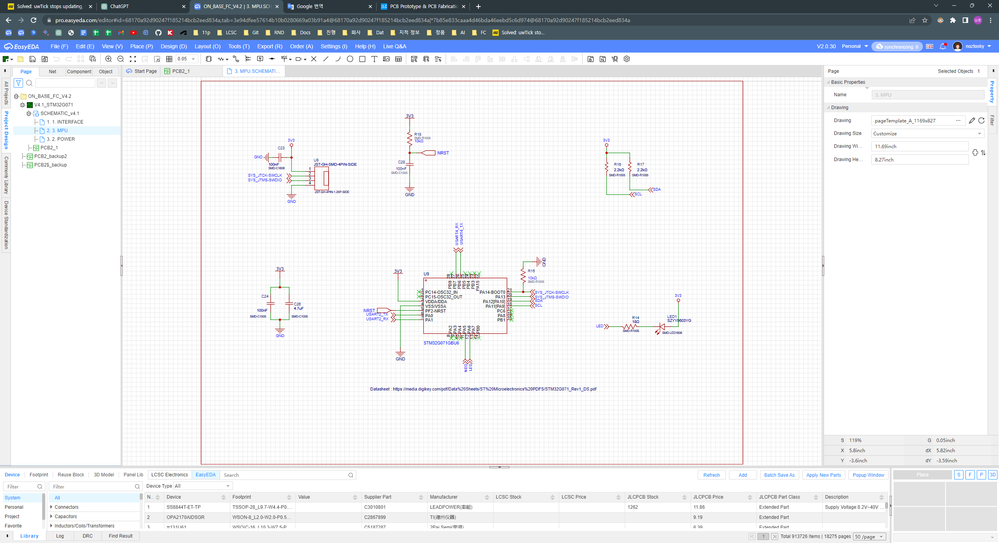Toggle the S preview button in library panel
Viewport: 999px width, 543px height.
[959, 475]
